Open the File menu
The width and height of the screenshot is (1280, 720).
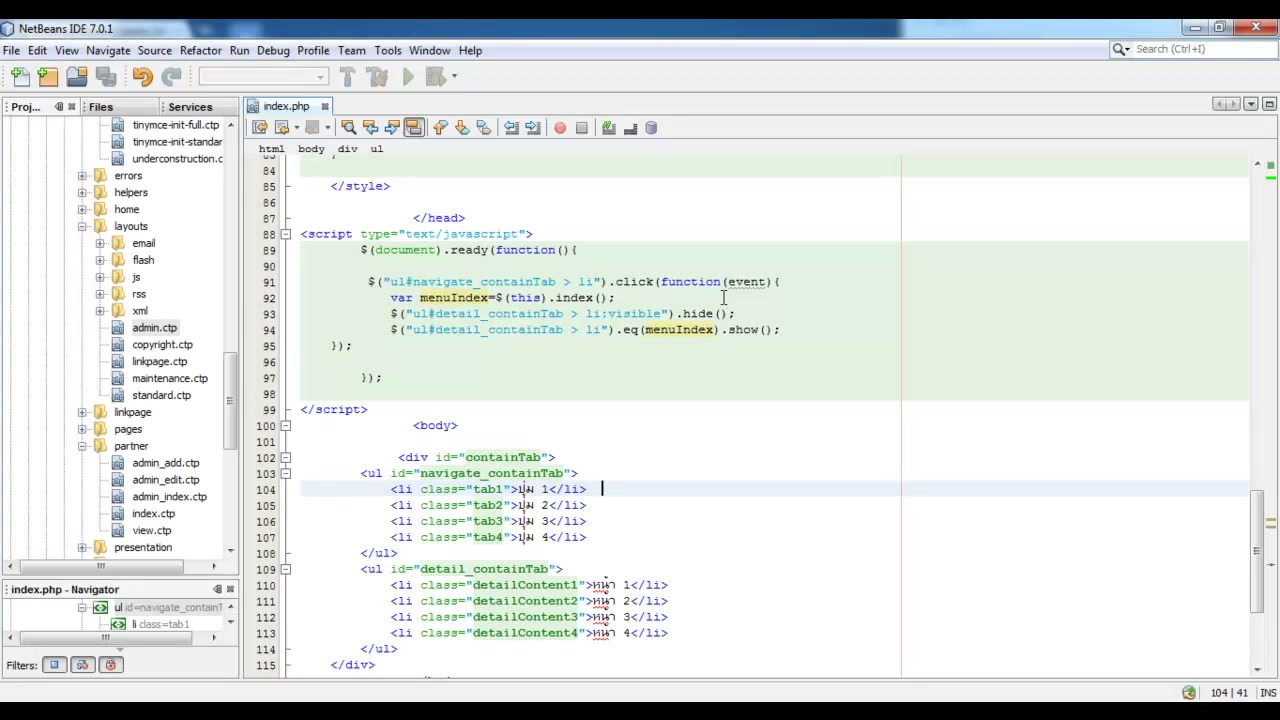(x=11, y=50)
